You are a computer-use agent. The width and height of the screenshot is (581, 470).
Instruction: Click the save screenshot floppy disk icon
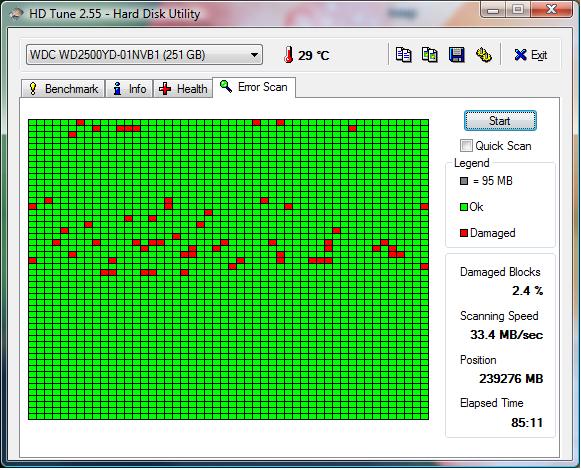pos(456,55)
